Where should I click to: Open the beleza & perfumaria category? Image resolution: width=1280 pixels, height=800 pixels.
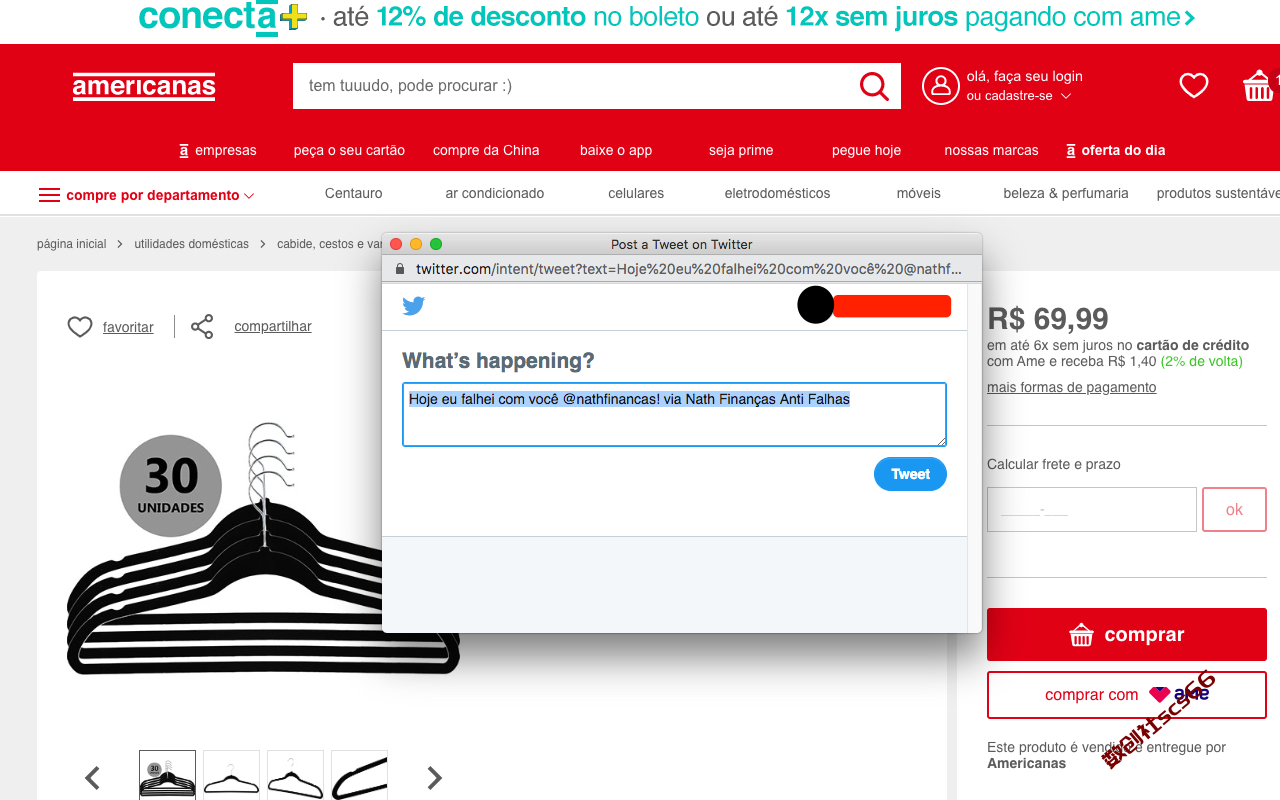(1066, 193)
